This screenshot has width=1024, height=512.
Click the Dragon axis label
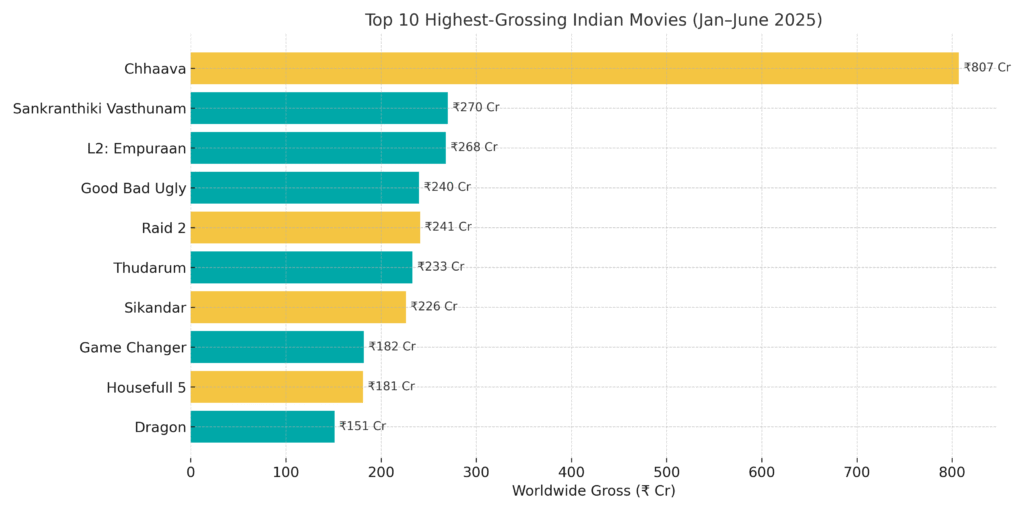point(160,428)
